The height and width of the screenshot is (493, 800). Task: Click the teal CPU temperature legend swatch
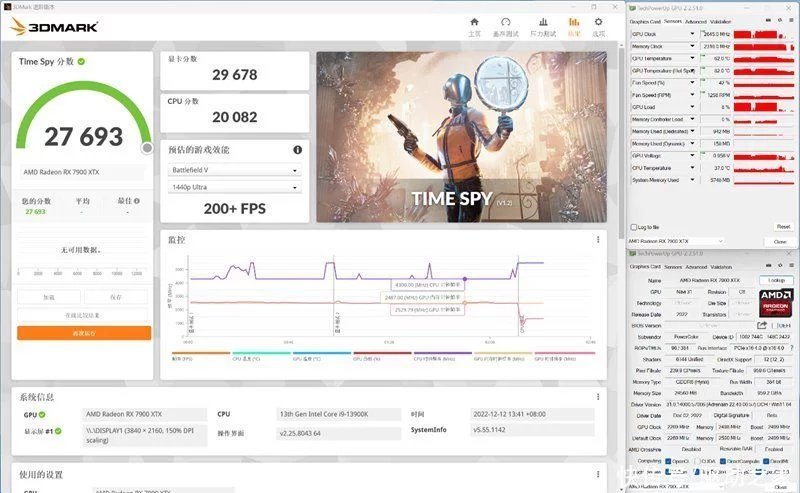(261, 353)
